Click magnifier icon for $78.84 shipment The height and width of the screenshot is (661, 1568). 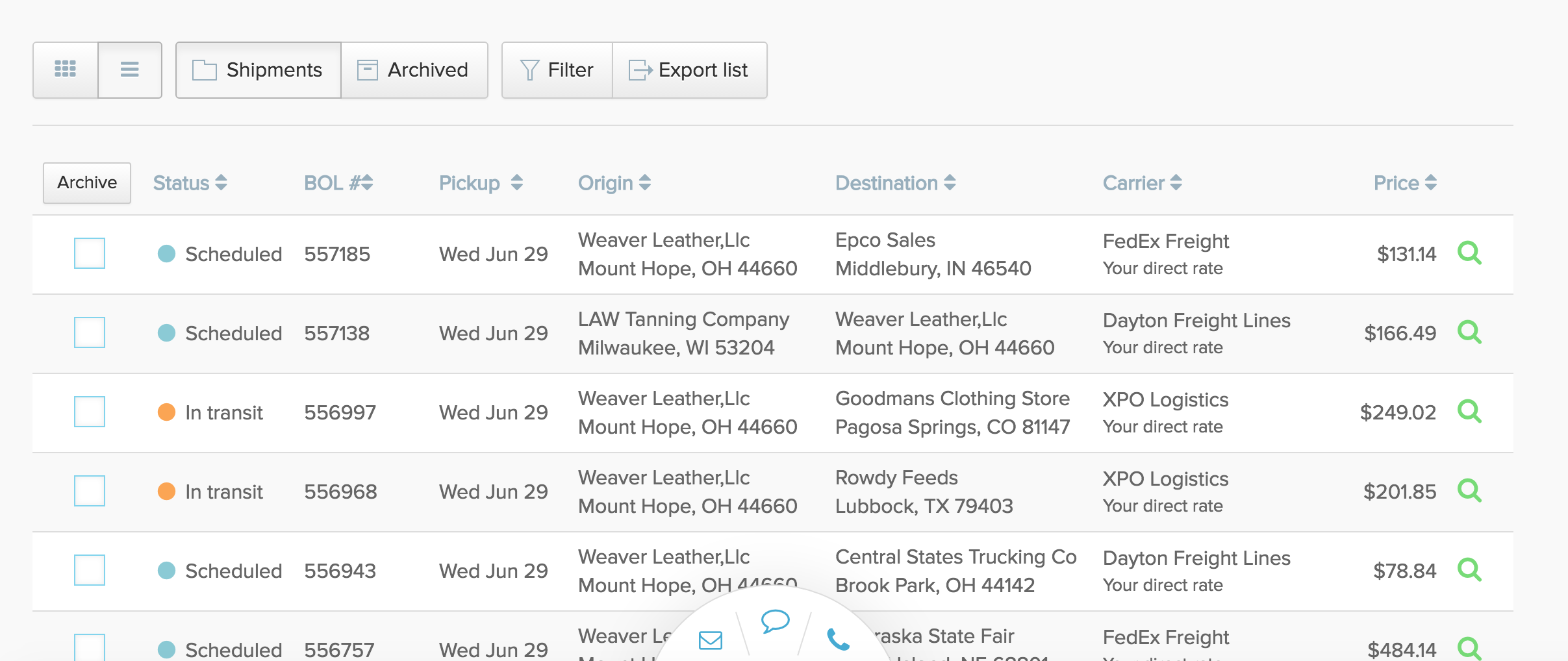(x=1469, y=570)
